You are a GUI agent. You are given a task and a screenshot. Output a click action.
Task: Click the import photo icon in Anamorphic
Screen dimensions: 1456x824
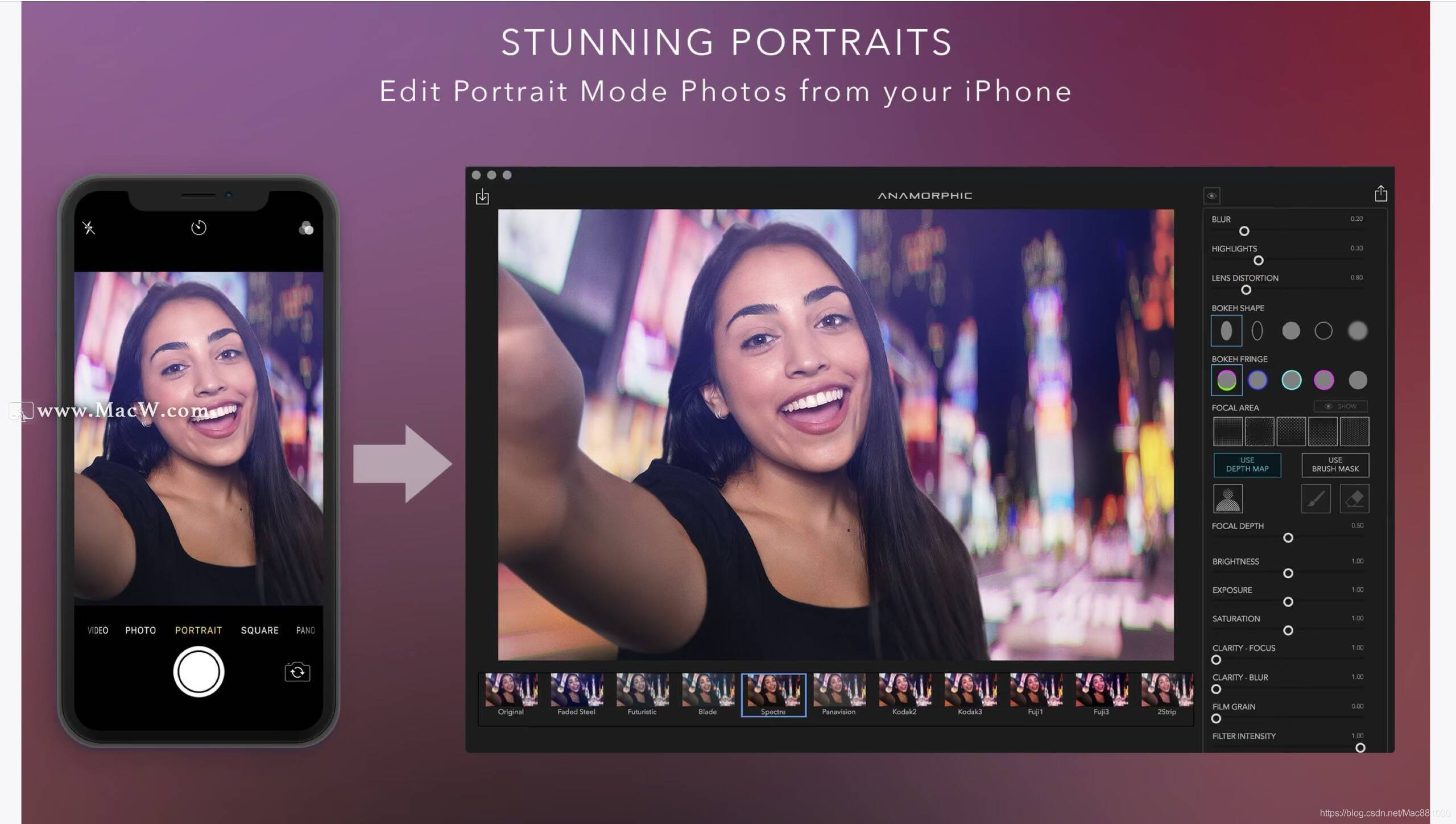pos(482,196)
